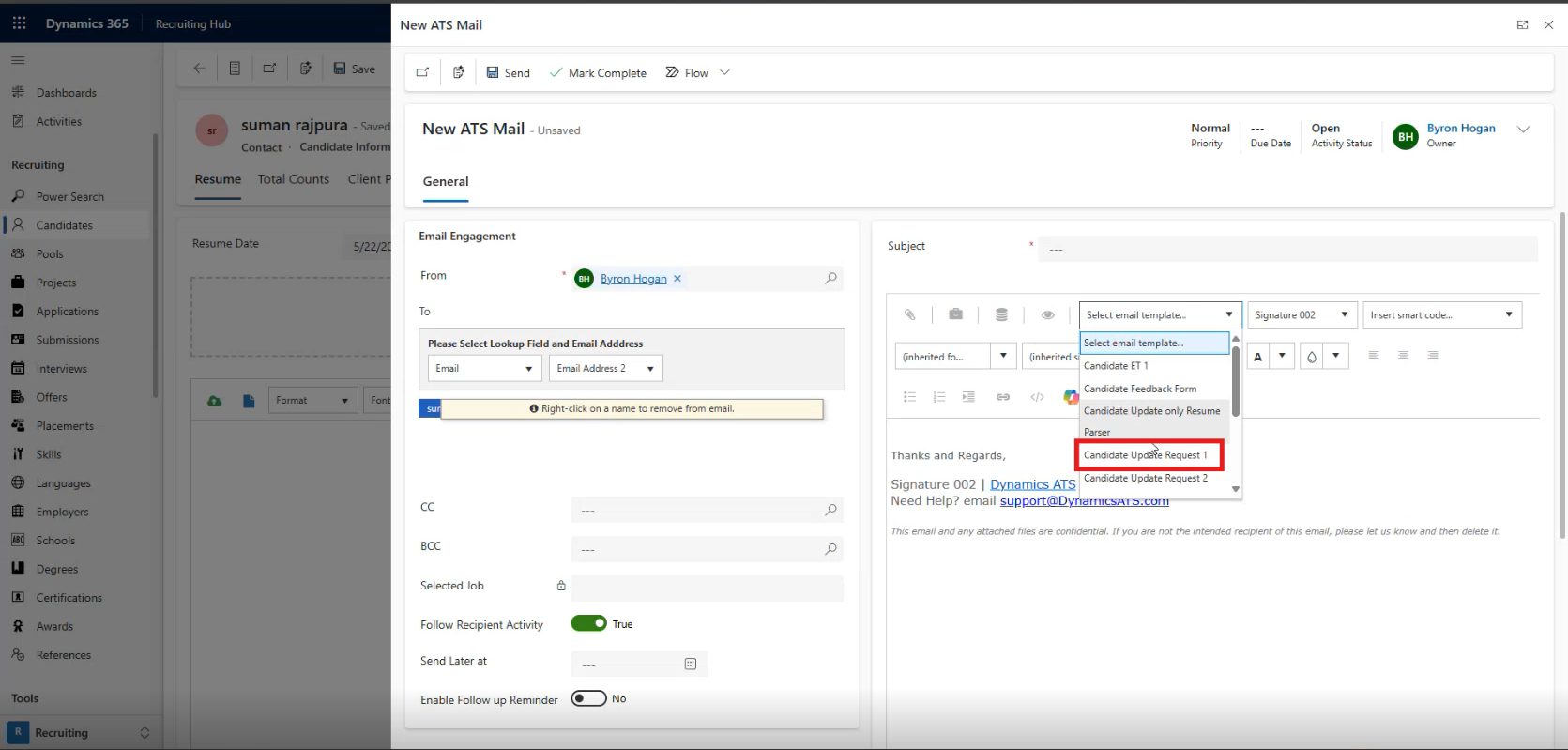Click the hamburger menu icon in left sidebar

click(x=18, y=60)
